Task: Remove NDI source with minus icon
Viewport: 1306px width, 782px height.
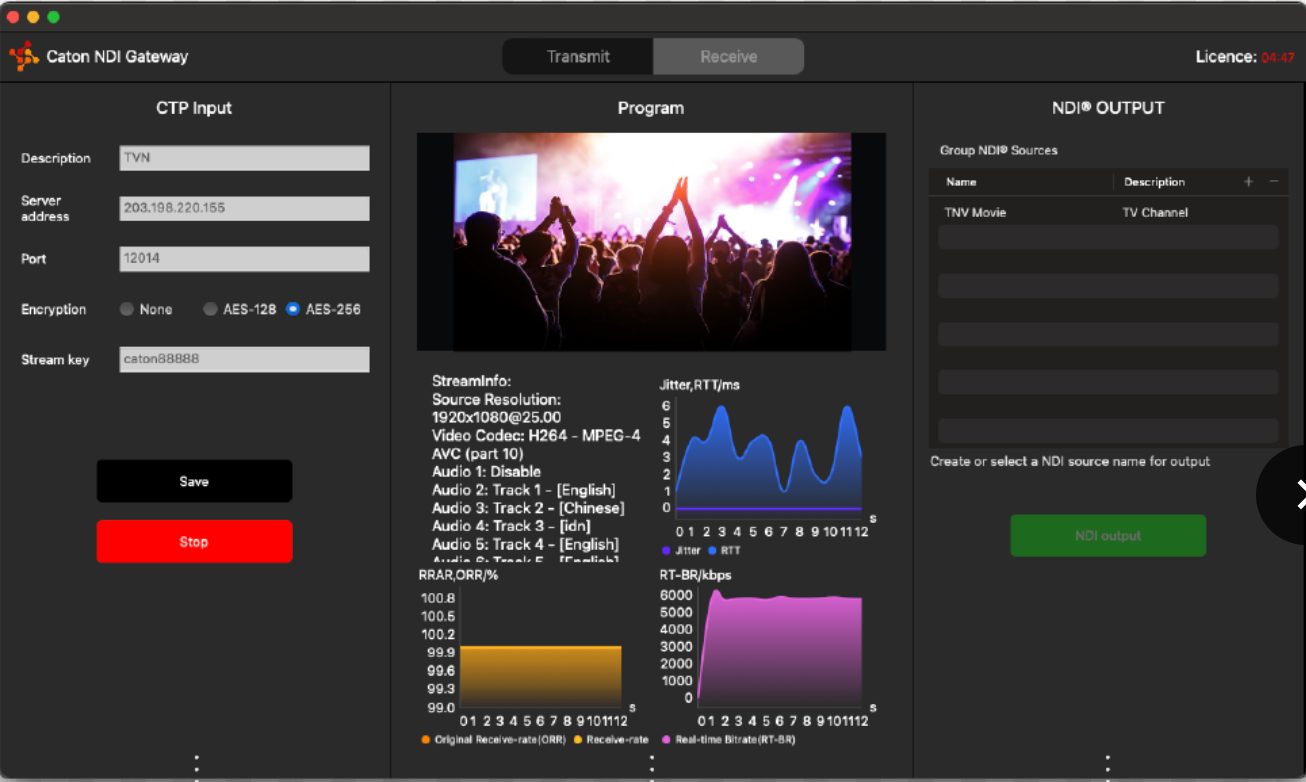Action: pos(1273,182)
